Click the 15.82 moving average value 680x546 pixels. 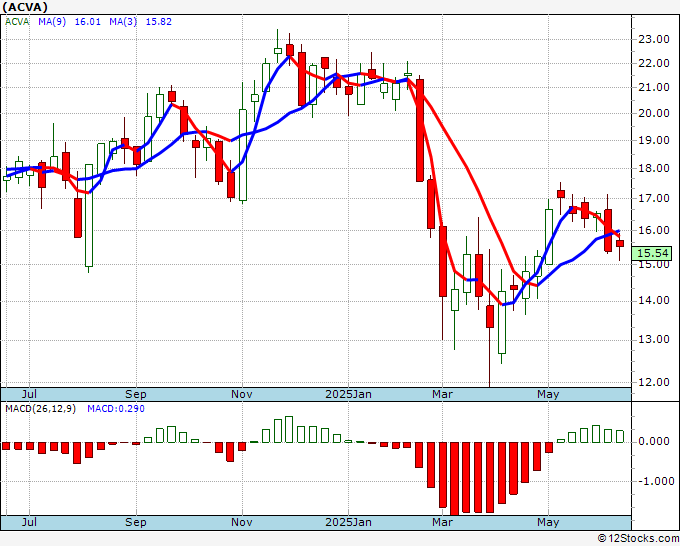click(x=158, y=21)
